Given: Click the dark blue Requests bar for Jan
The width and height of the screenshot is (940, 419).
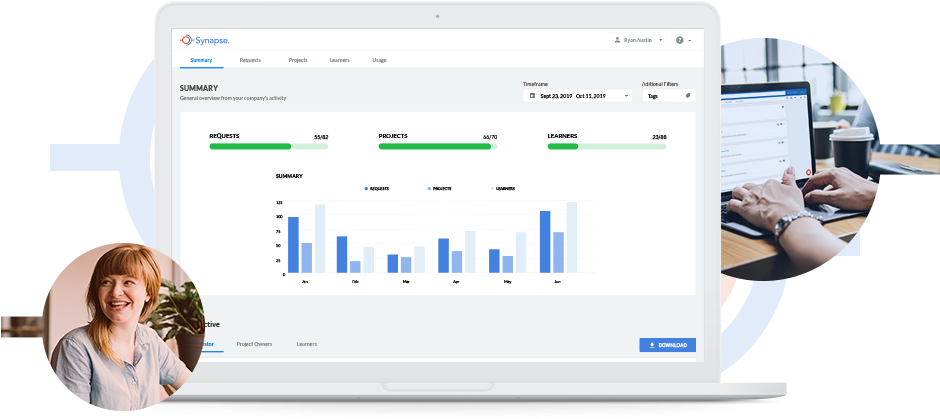Looking at the screenshot, I should (x=293, y=245).
